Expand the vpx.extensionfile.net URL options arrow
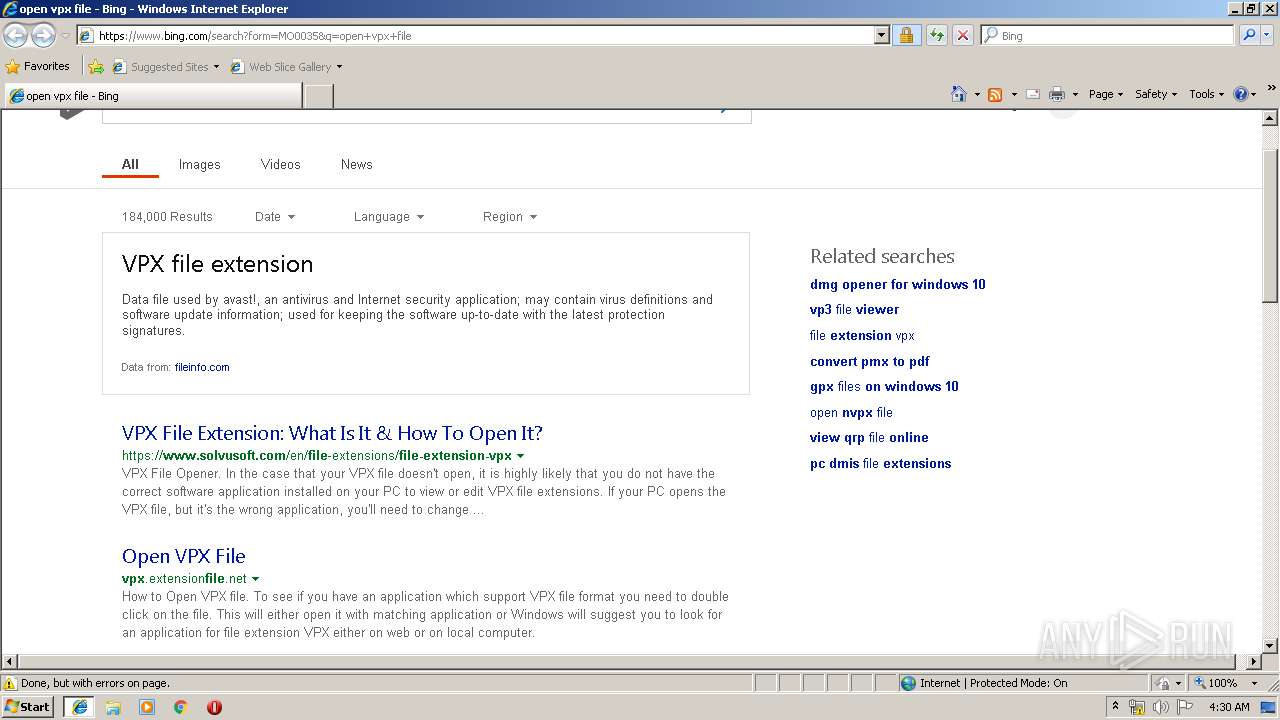The image size is (1280, 720). coord(256,579)
